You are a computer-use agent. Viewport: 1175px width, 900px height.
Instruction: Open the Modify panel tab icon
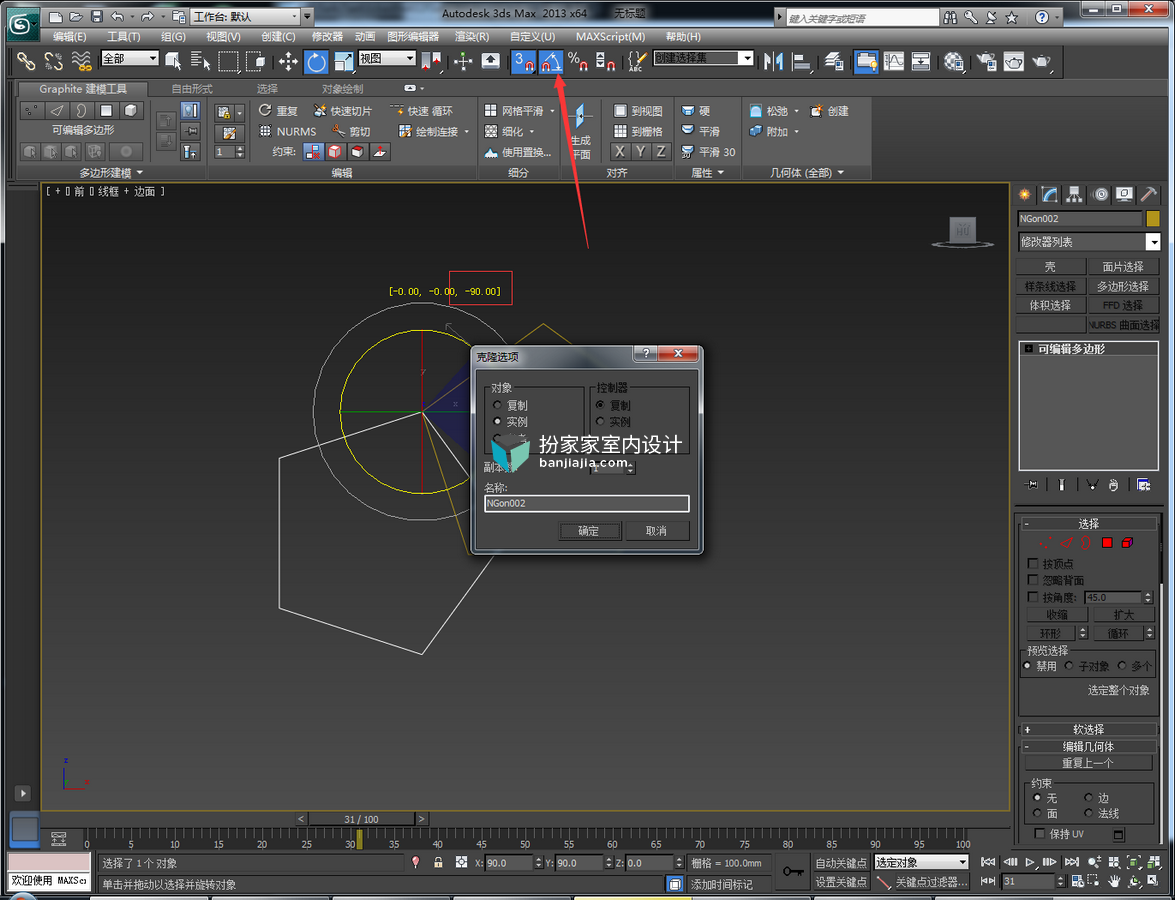click(1049, 195)
